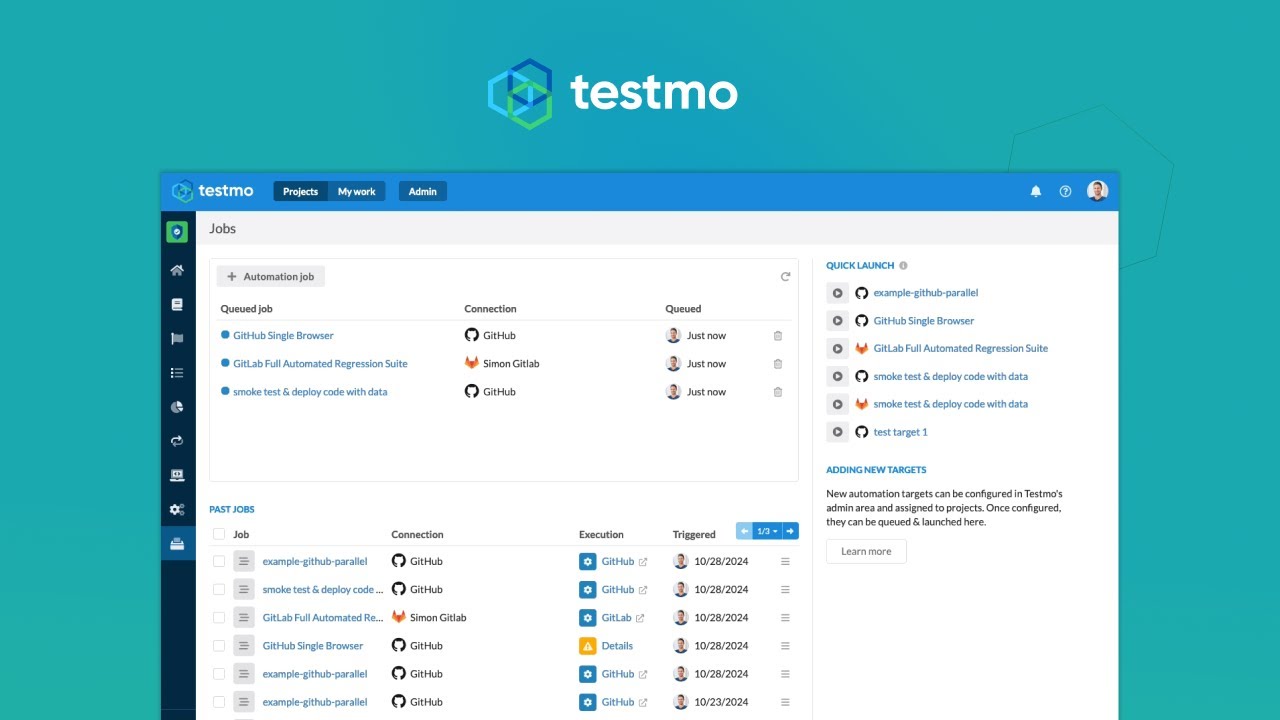Launch GitHub Single Browser from quick launch
The width and height of the screenshot is (1280, 720).
pos(837,321)
